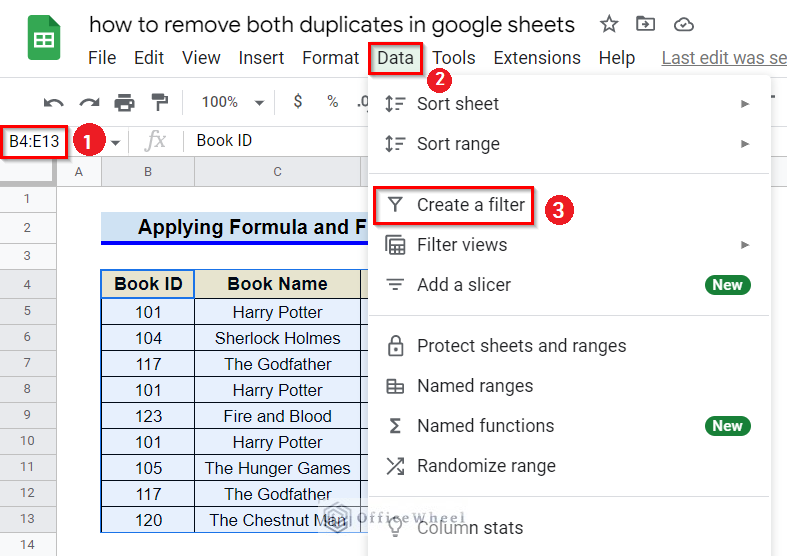Click cell containing The Hunger Games
Image resolution: width=787 pixels, height=556 pixels.
pos(277,468)
